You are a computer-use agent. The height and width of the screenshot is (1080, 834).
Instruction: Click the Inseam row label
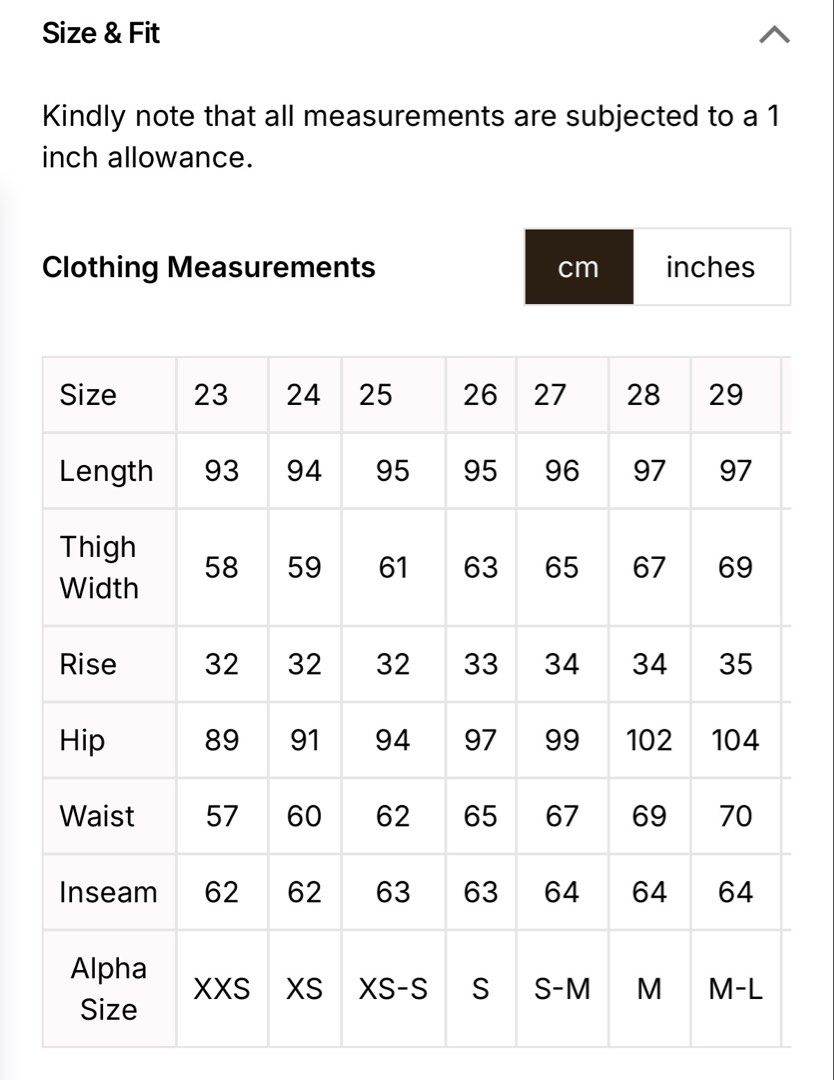click(x=109, y=892)
